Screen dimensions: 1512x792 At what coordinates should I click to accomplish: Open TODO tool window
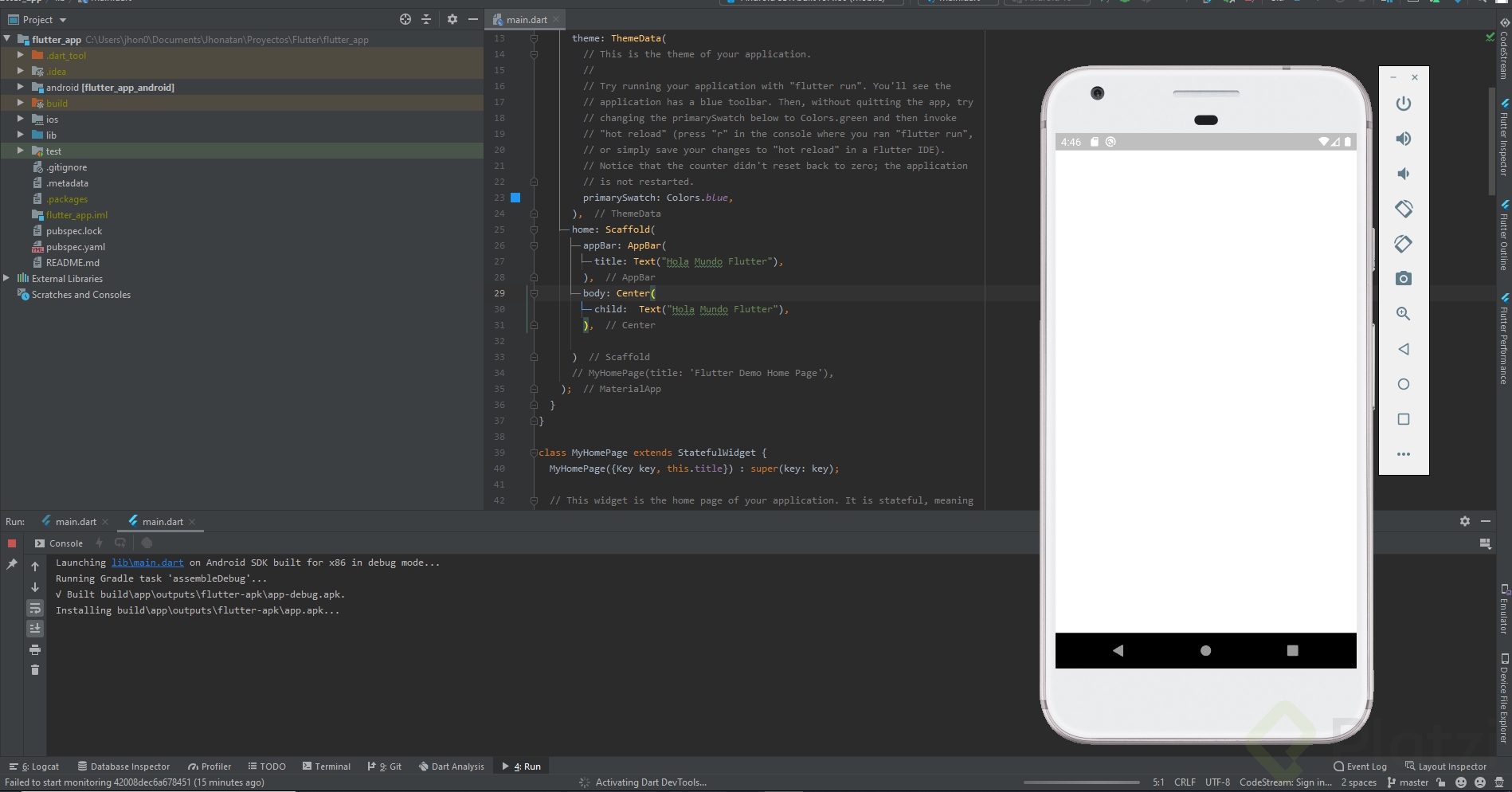click(267, 767)
